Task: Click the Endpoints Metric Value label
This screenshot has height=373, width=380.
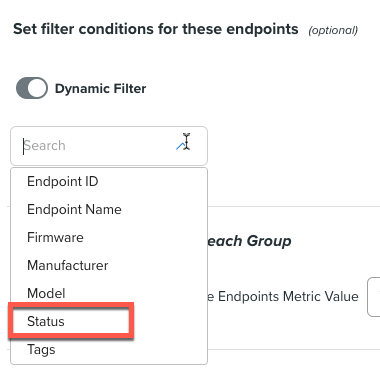Action: click(x=282, y=296)
